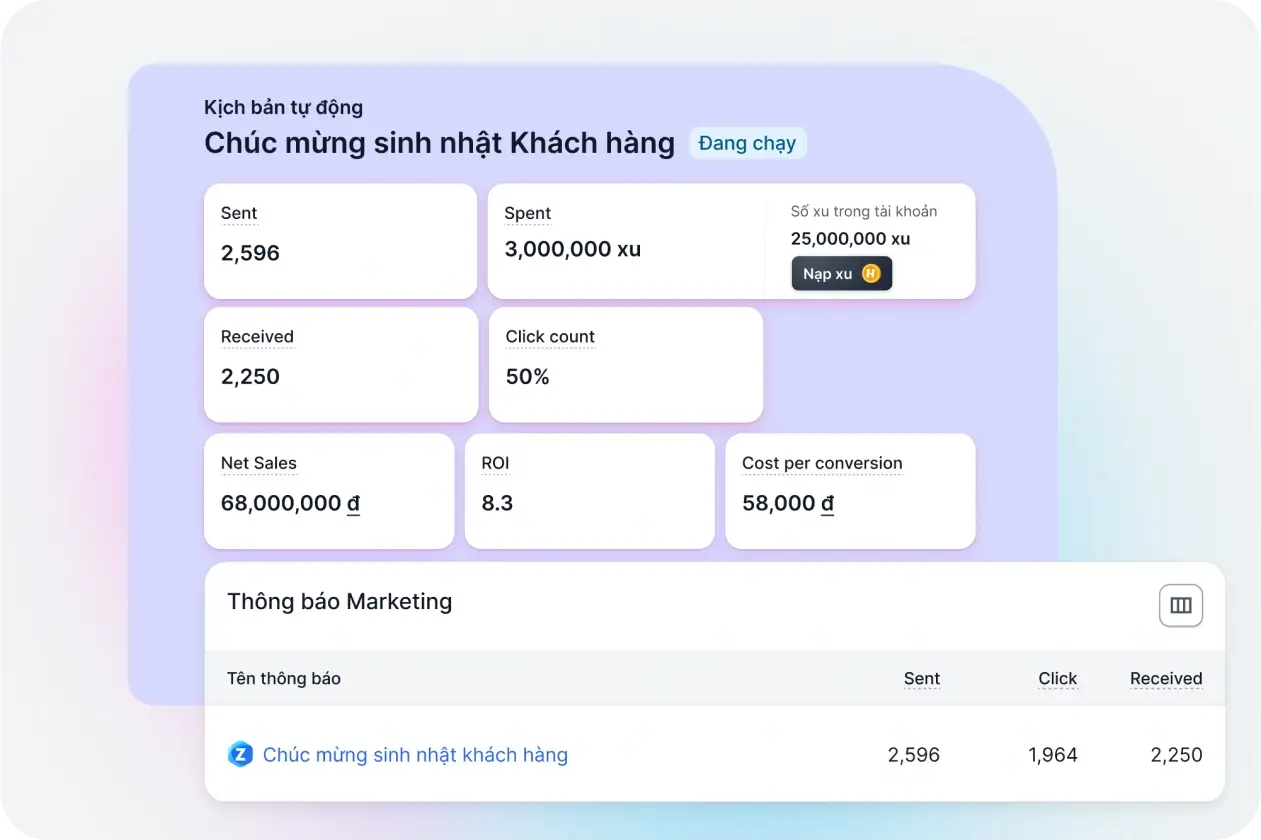This screenshot has height=840, width=1261.
Task: Click the Sent metric label tooltip
Action: [238, 213]
